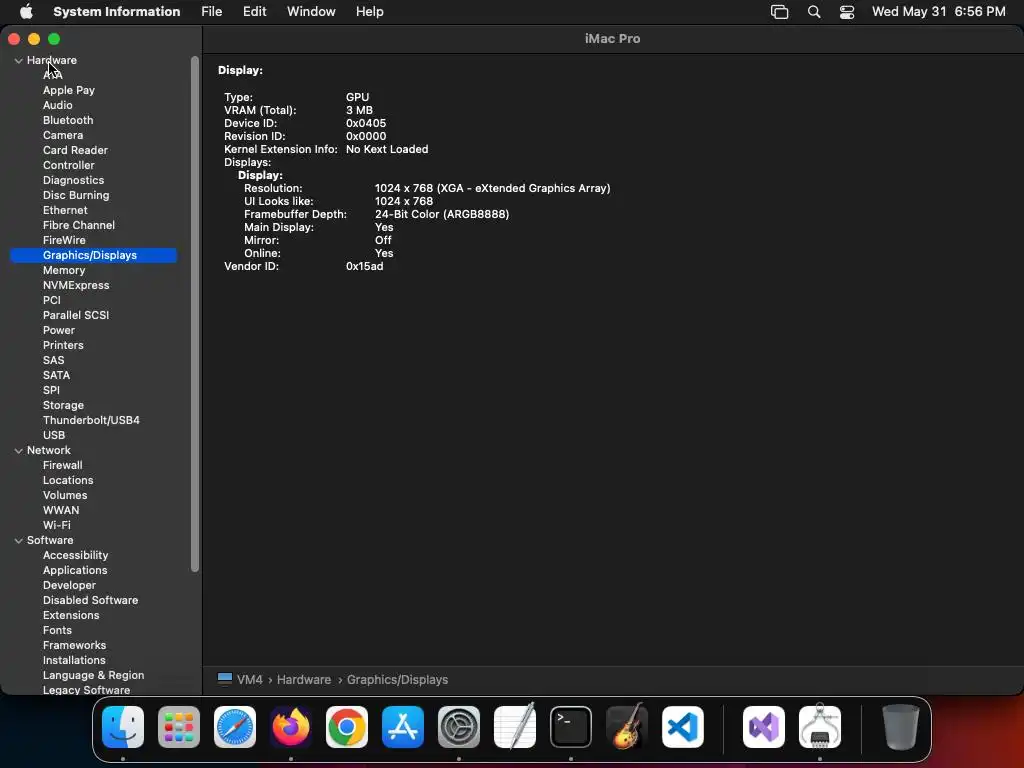Select Language & Region in sidebar
1024x768 pixels.
click(x=93, y=676)
